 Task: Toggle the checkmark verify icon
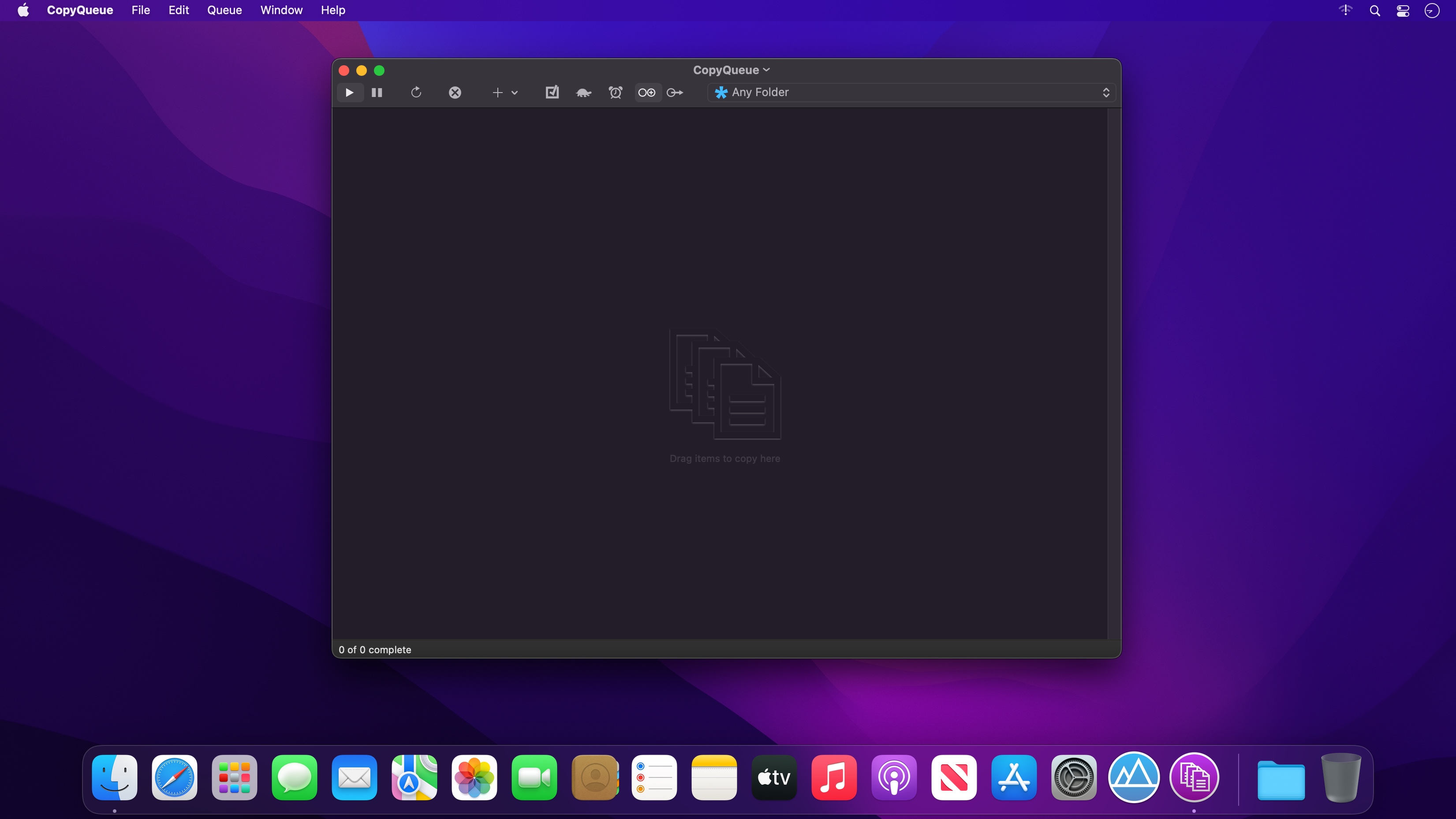[x=552, y=92]
